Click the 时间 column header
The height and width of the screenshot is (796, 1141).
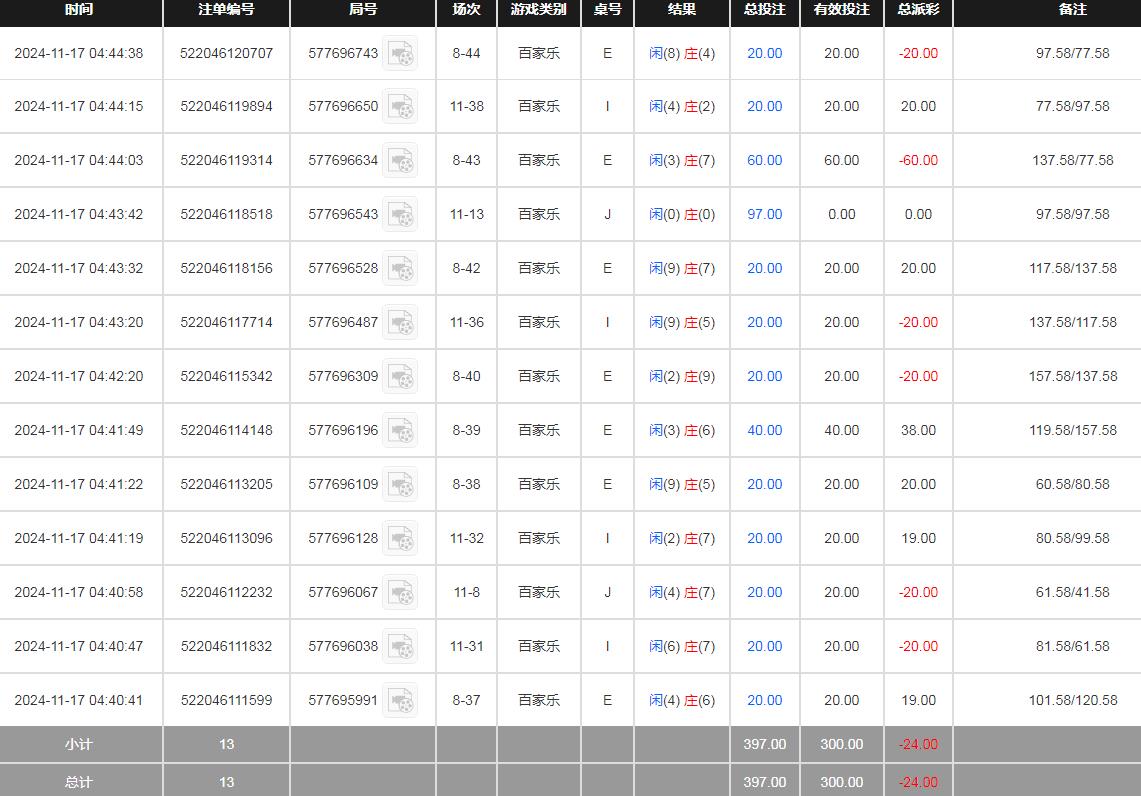(79, 10)
